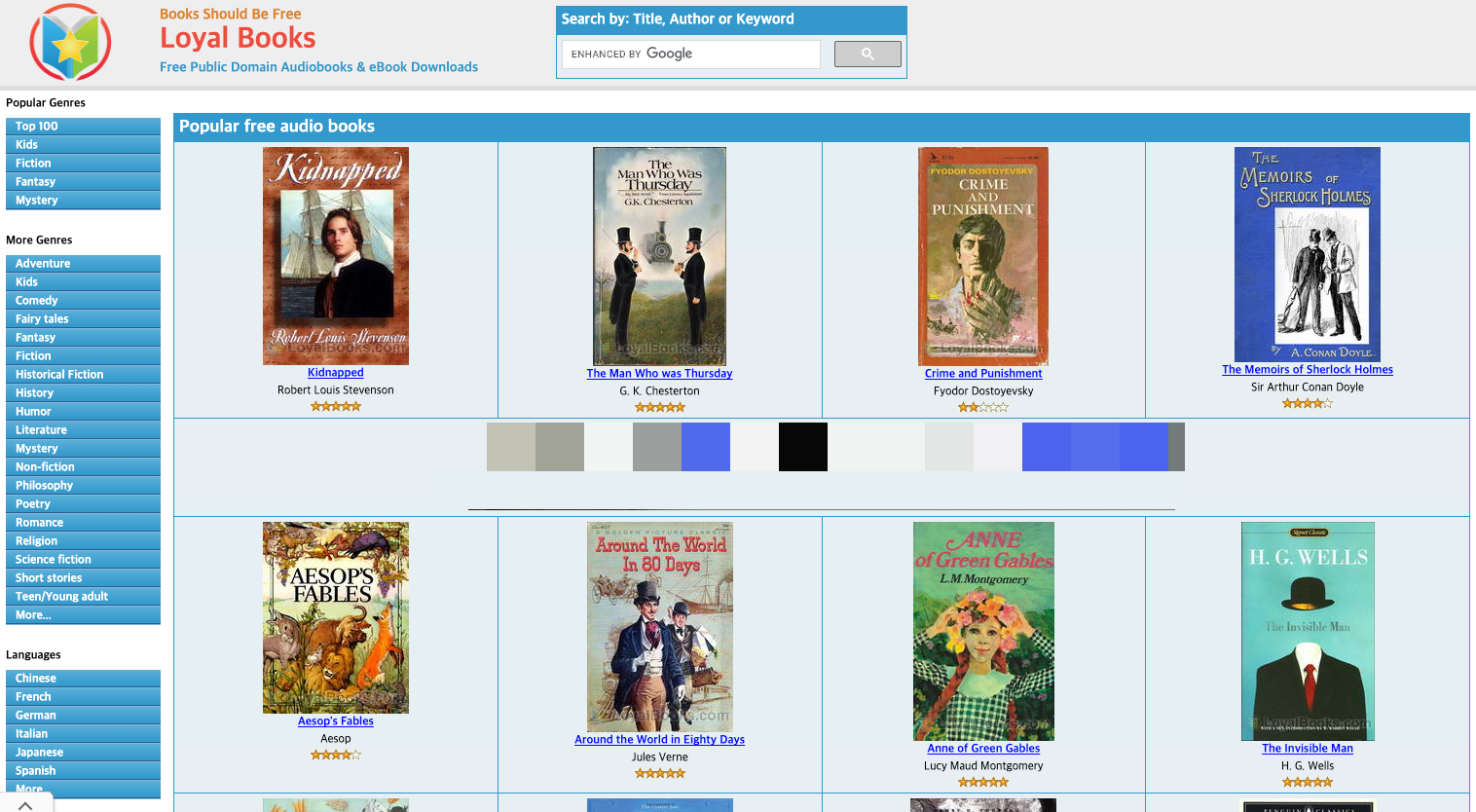The image size is (1476, 812).
Task: Open the Romance genre
Action: (83, 523)
